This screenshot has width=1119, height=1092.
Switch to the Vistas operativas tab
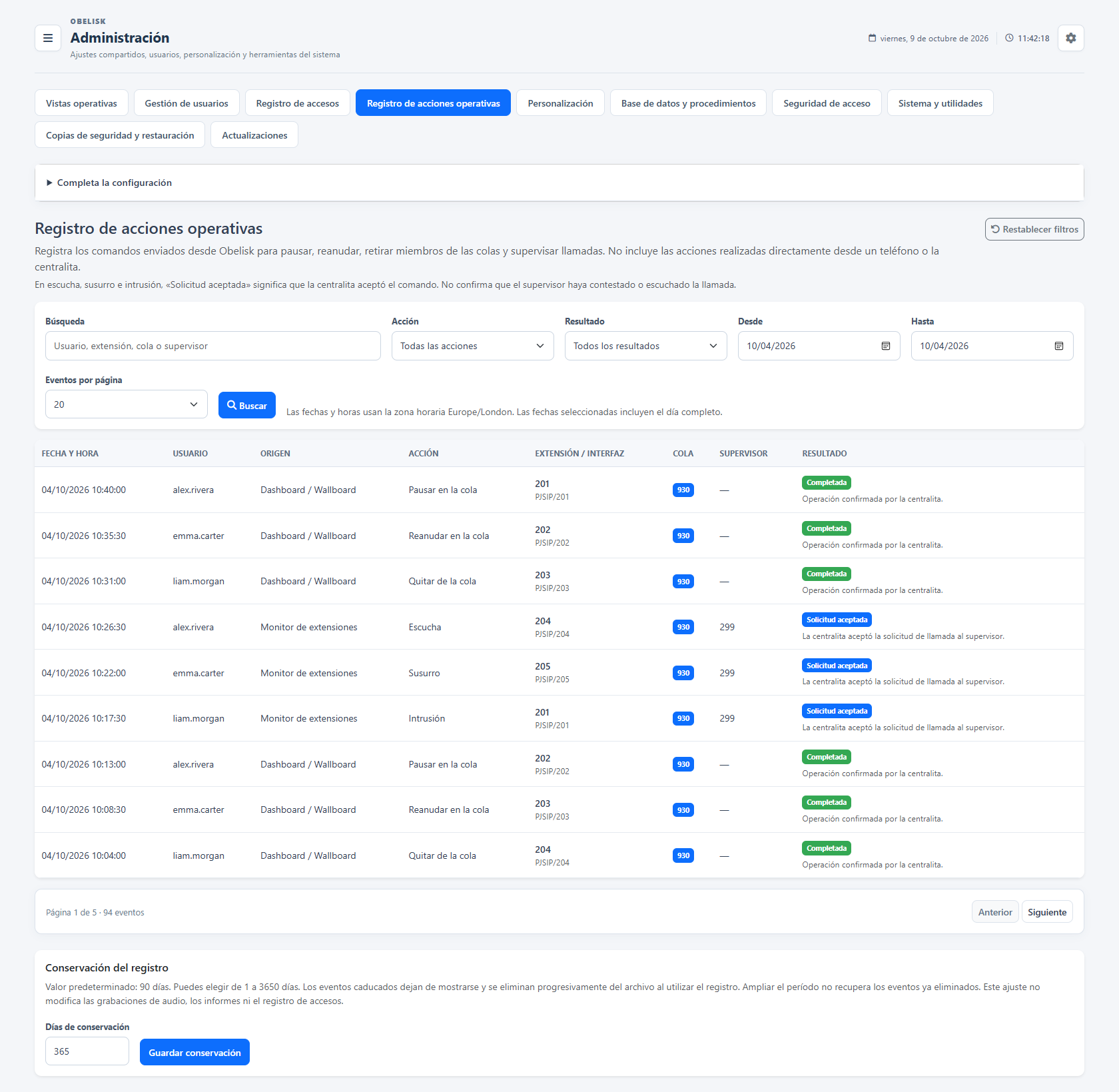81,103
